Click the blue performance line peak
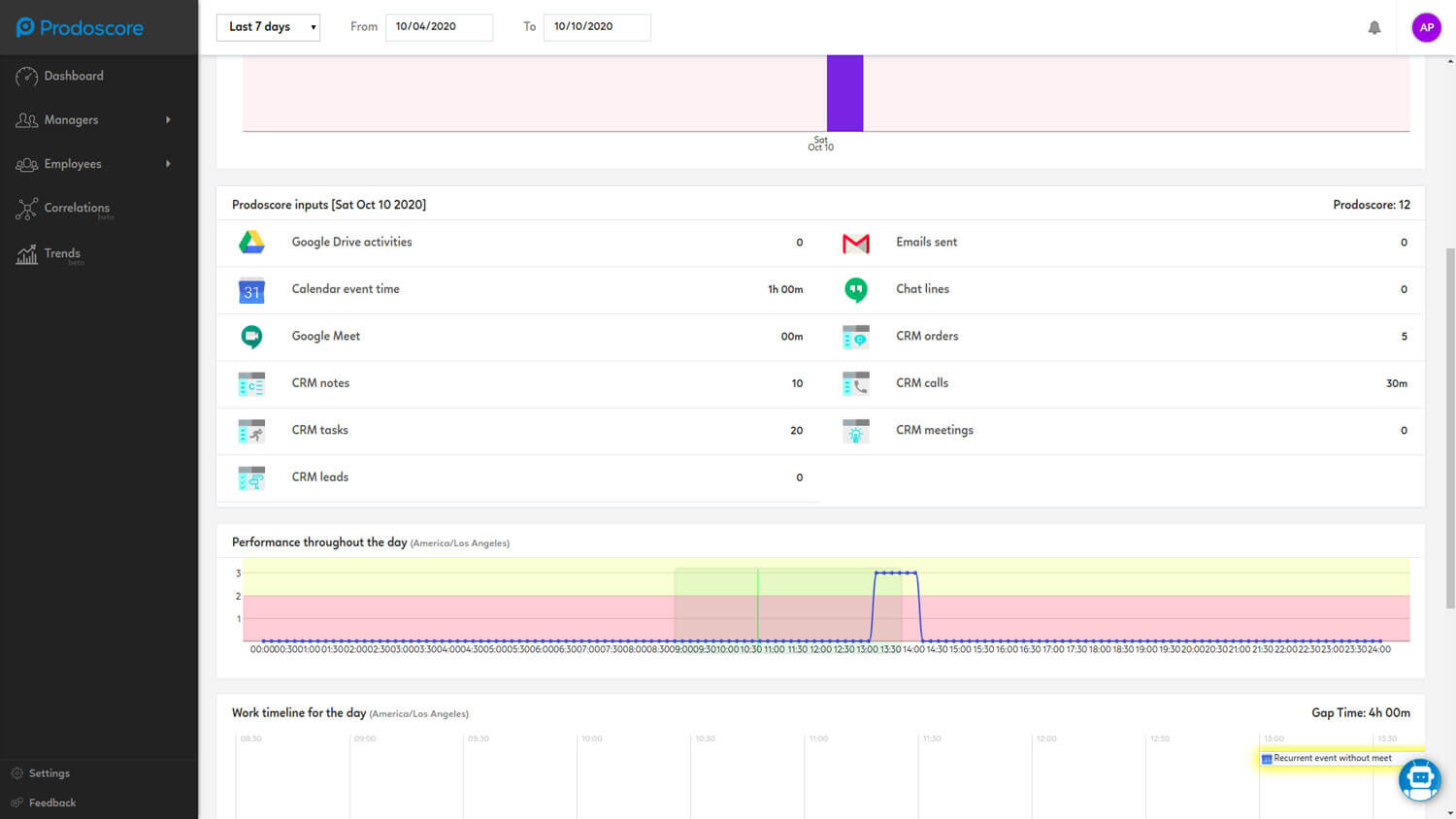1456x819 pixels. pyautogui.click(x=896, y=573)
